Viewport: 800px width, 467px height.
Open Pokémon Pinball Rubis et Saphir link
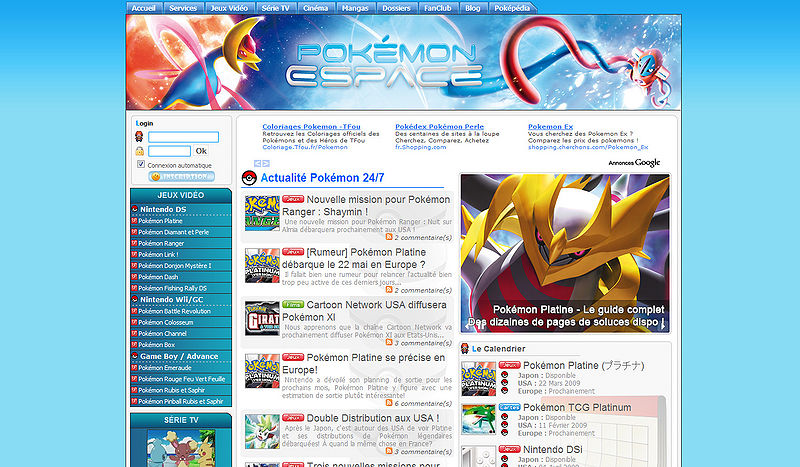(x=181, y=402)
